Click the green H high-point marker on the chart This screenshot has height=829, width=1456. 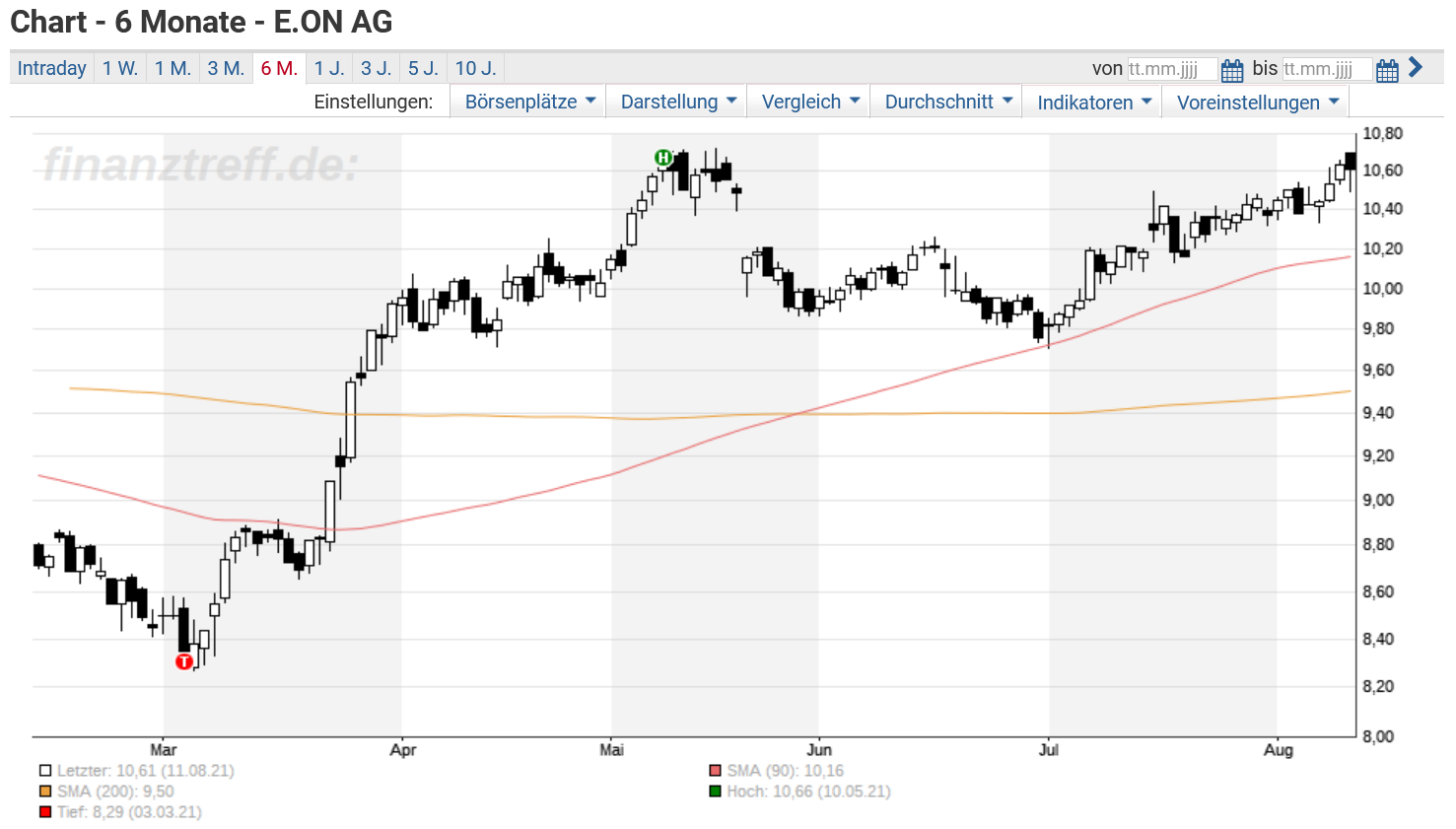click(663, 158)
